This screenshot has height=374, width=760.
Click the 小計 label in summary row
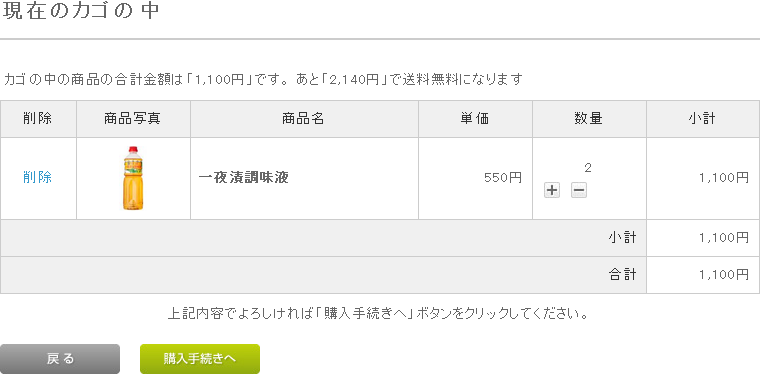pyautogui.click(x=623, y=237)
